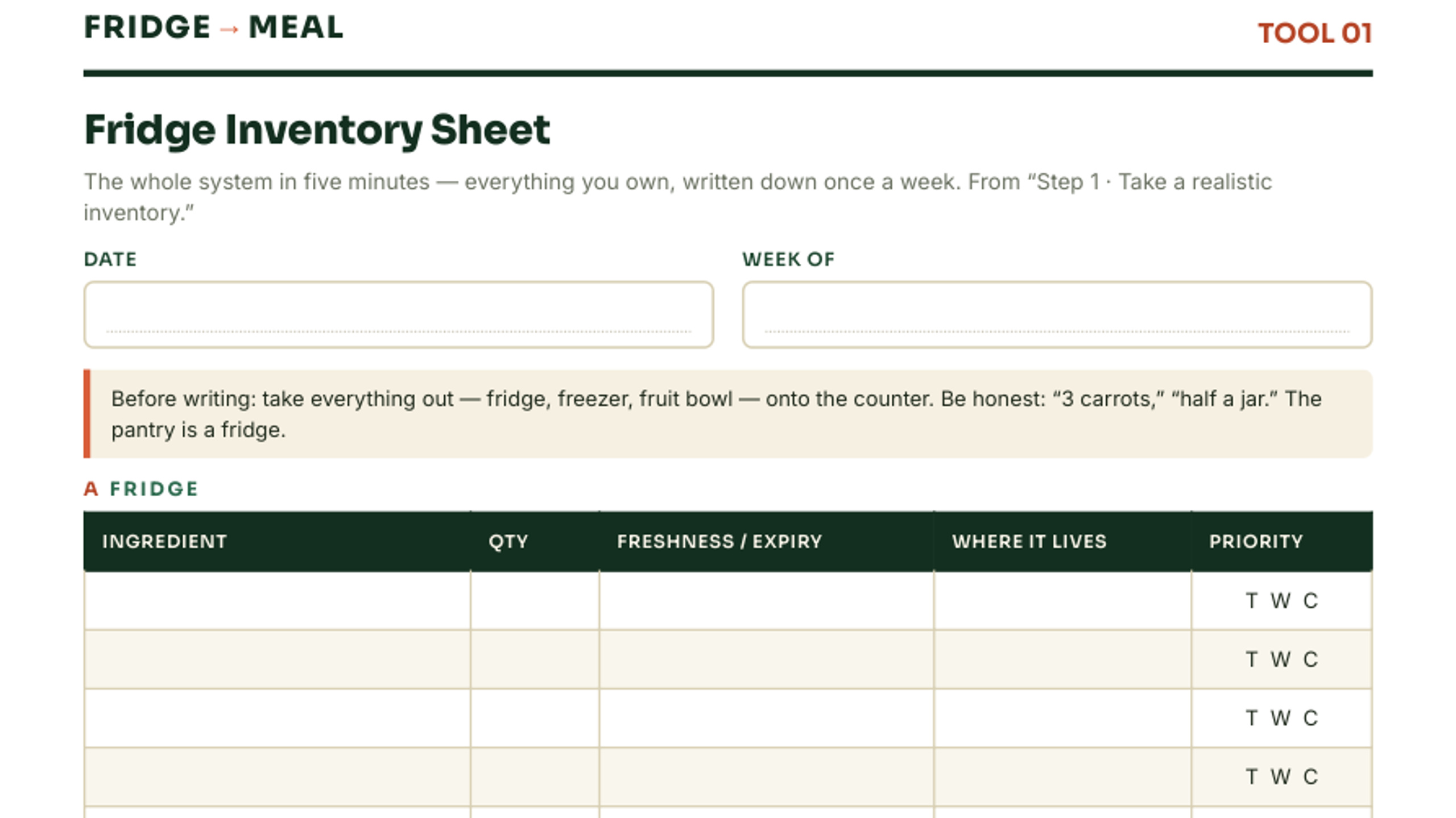Click the fourth row's T W C priority
The image size is (1456, 818).
tap(1282, 777)
